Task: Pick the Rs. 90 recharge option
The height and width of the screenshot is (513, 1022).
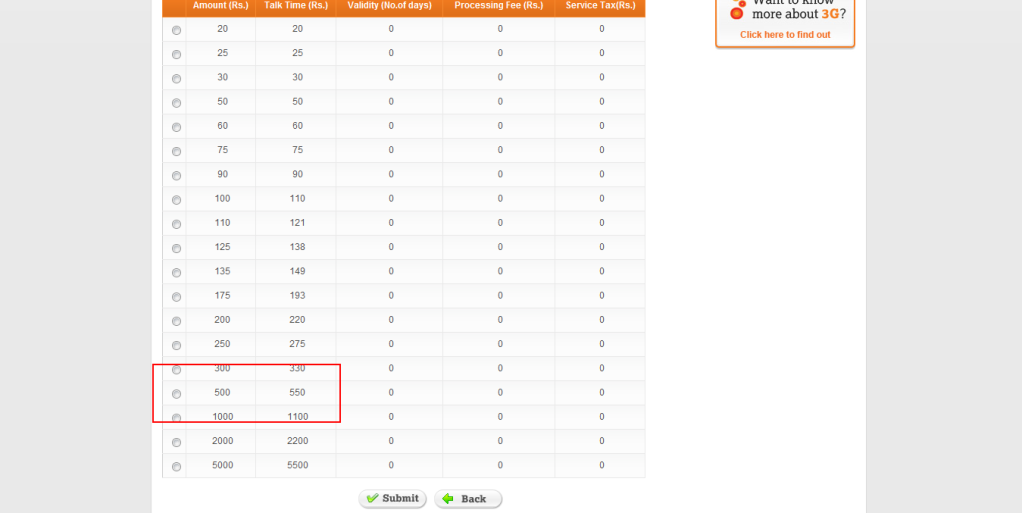Action: [177, 175]
